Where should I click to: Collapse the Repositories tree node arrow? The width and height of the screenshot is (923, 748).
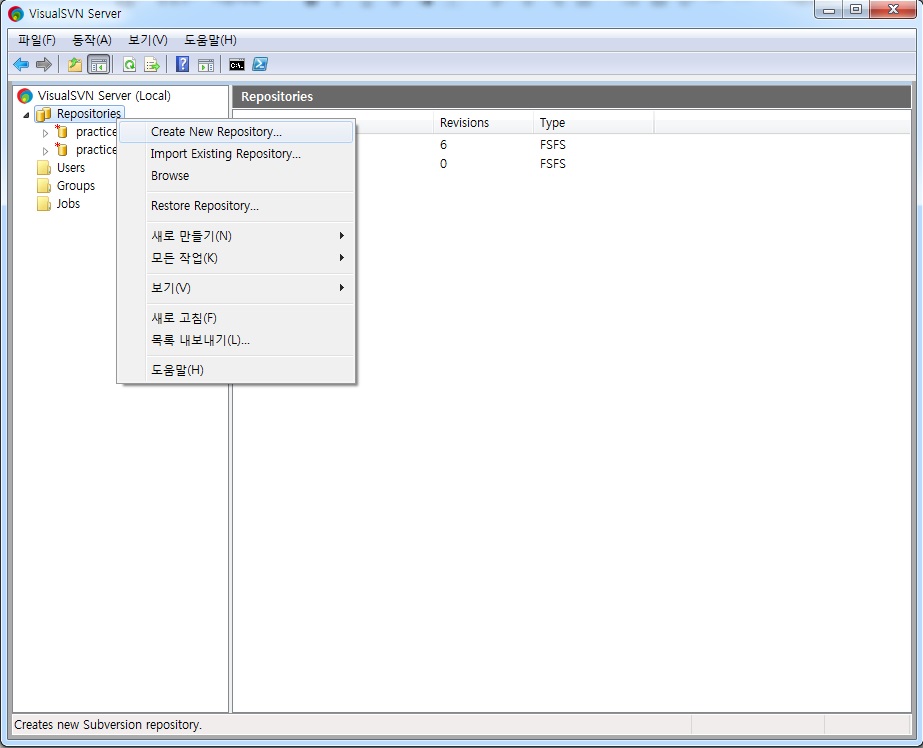click(x=26, y=115)
